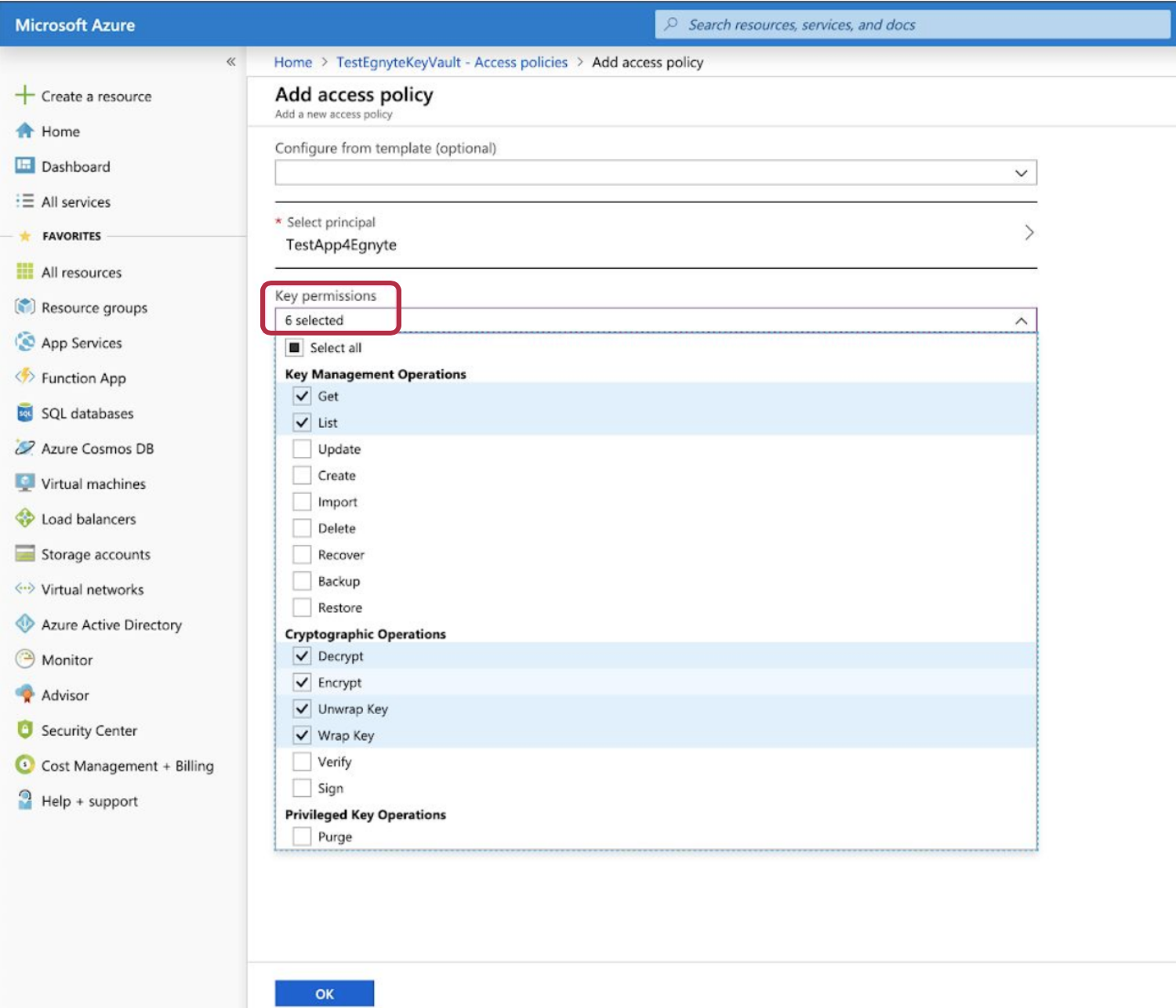Check the Recover key permission

pyautogui.click(x=302, y=555)
